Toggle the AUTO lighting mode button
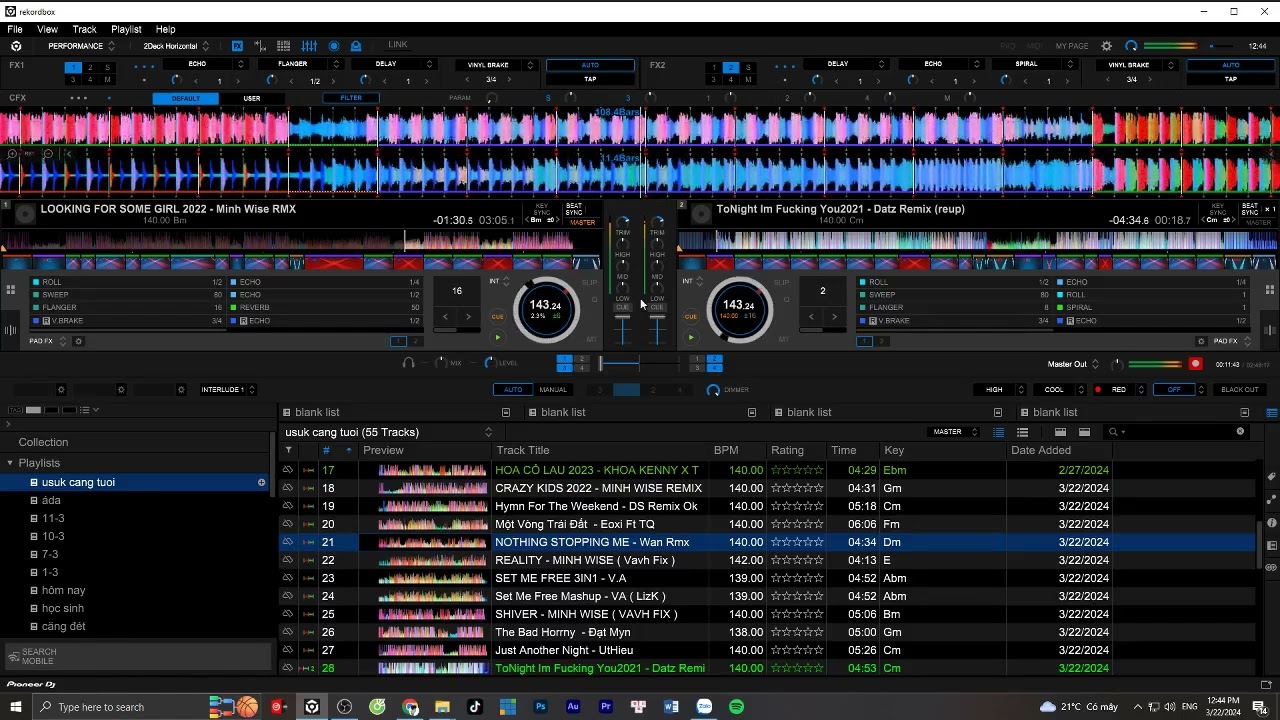This screenshot has height=720, width=1280. pyautogui.click(x=513, y=390)
